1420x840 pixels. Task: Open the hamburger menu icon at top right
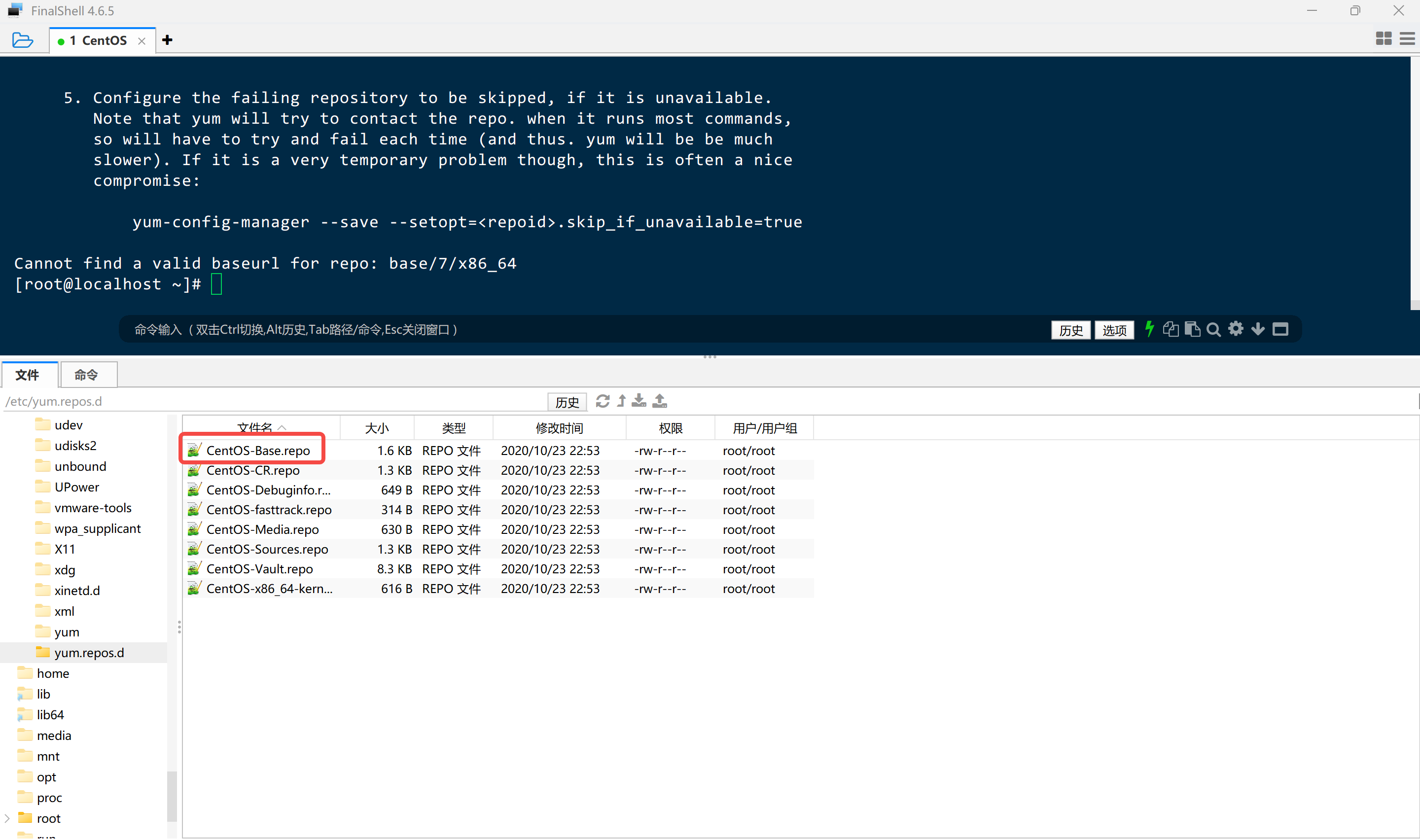[1407, 38]
